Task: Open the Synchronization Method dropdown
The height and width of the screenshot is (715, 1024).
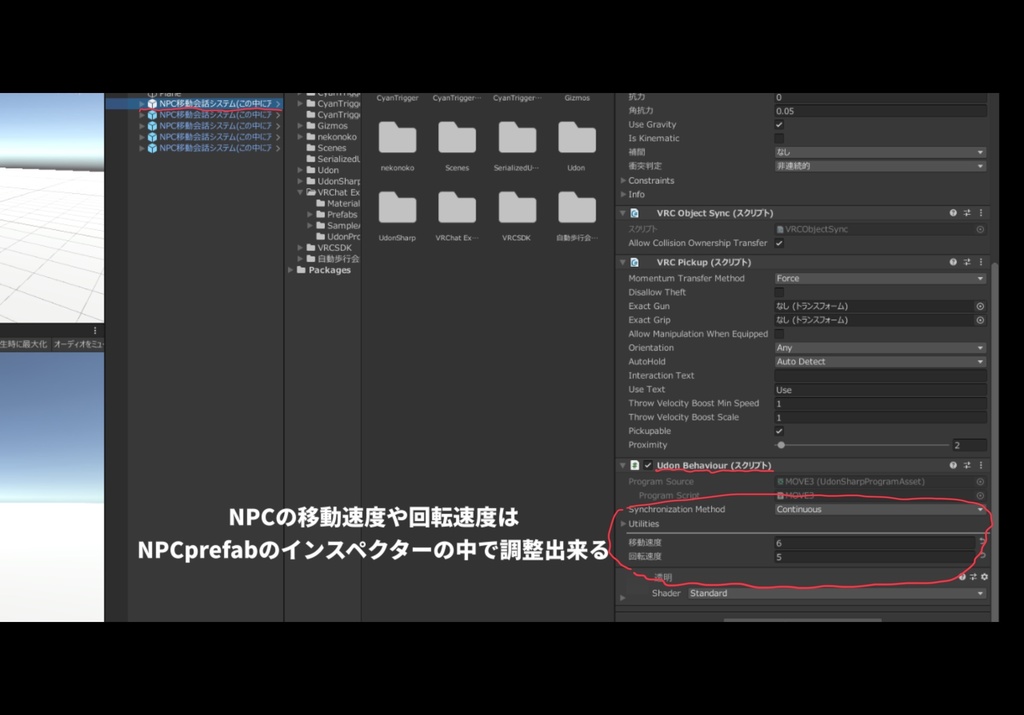Action: (x=880, y=509)
